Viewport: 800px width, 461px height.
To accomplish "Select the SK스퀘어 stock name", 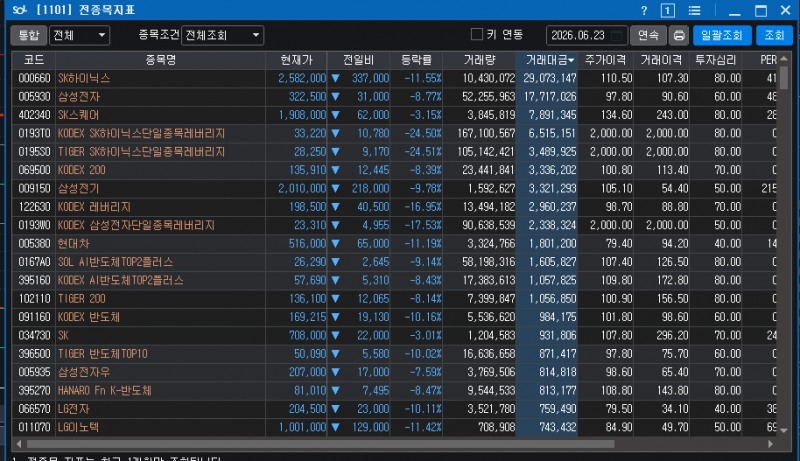I will (x=79, y=115).
